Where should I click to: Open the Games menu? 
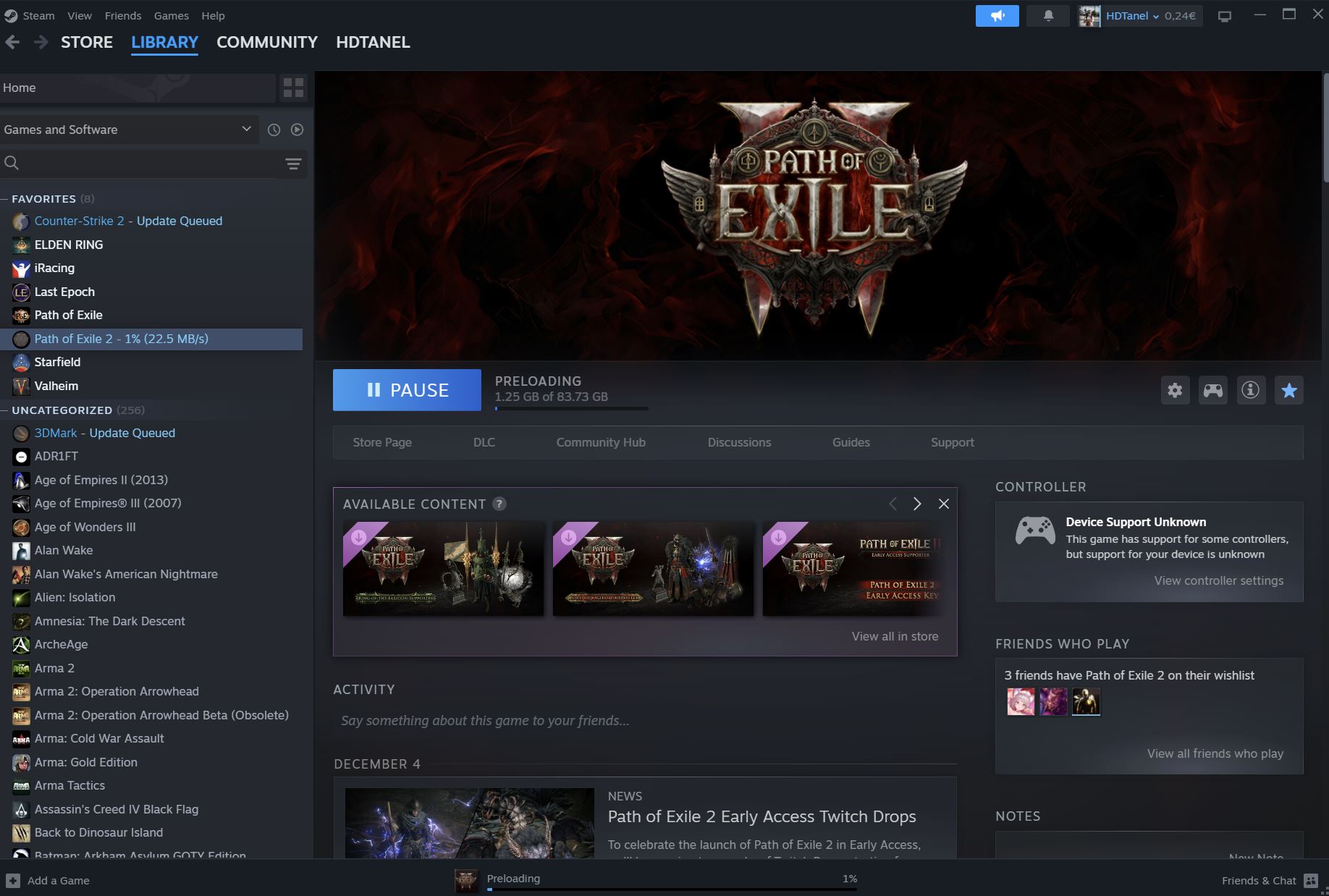click(172, 15)
